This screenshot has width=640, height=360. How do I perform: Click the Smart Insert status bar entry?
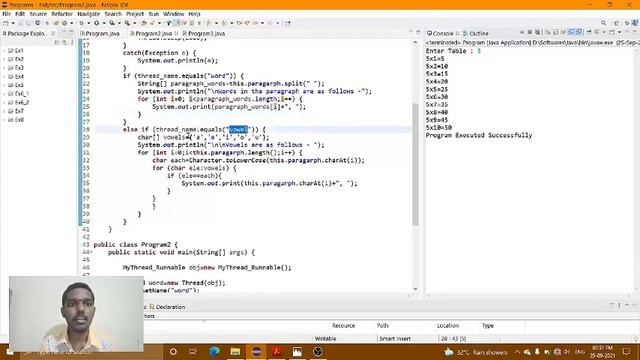click(x=395, y=339)
